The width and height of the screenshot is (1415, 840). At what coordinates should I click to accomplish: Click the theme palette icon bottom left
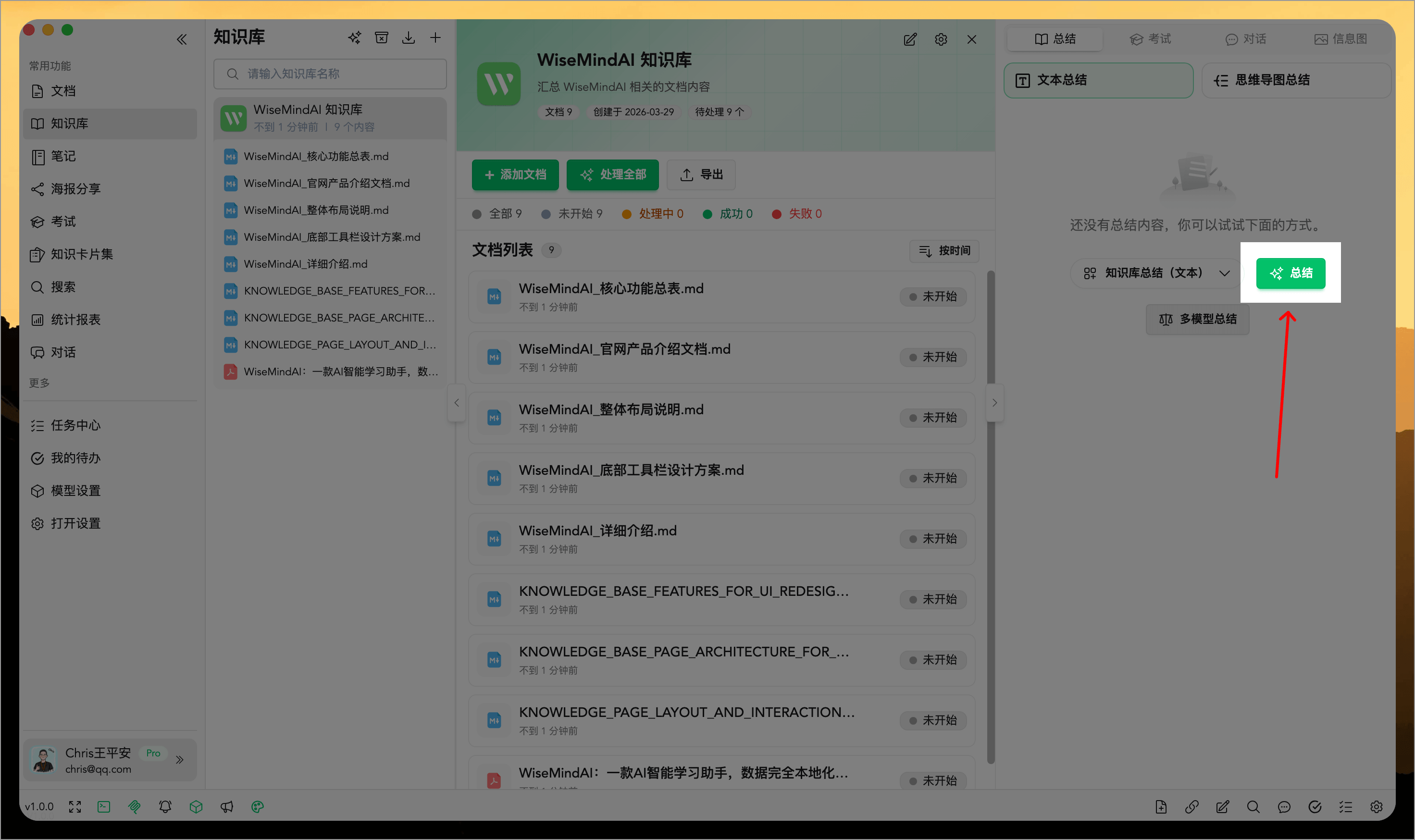tap(258, 807)
